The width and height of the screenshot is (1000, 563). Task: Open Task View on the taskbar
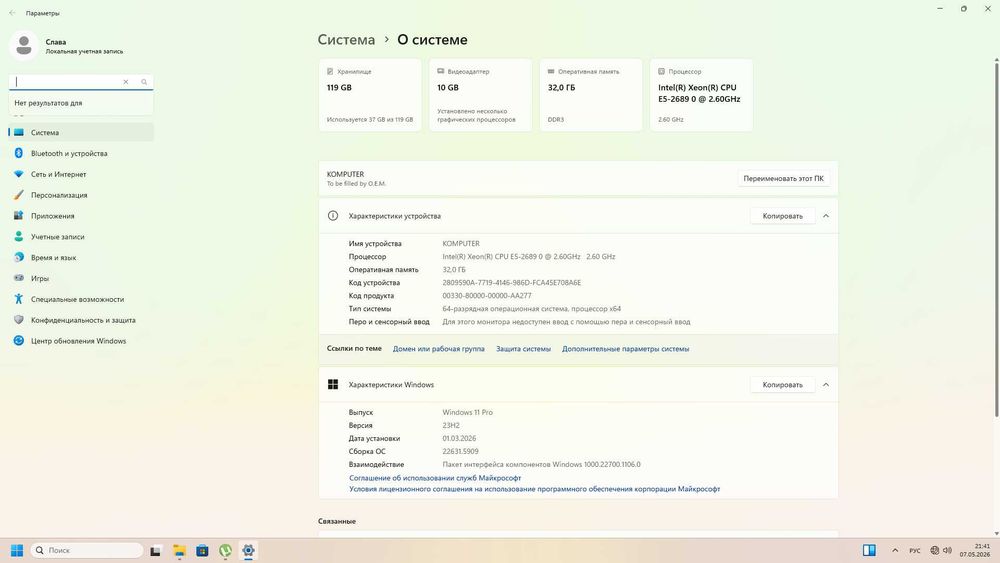(156, 551)
